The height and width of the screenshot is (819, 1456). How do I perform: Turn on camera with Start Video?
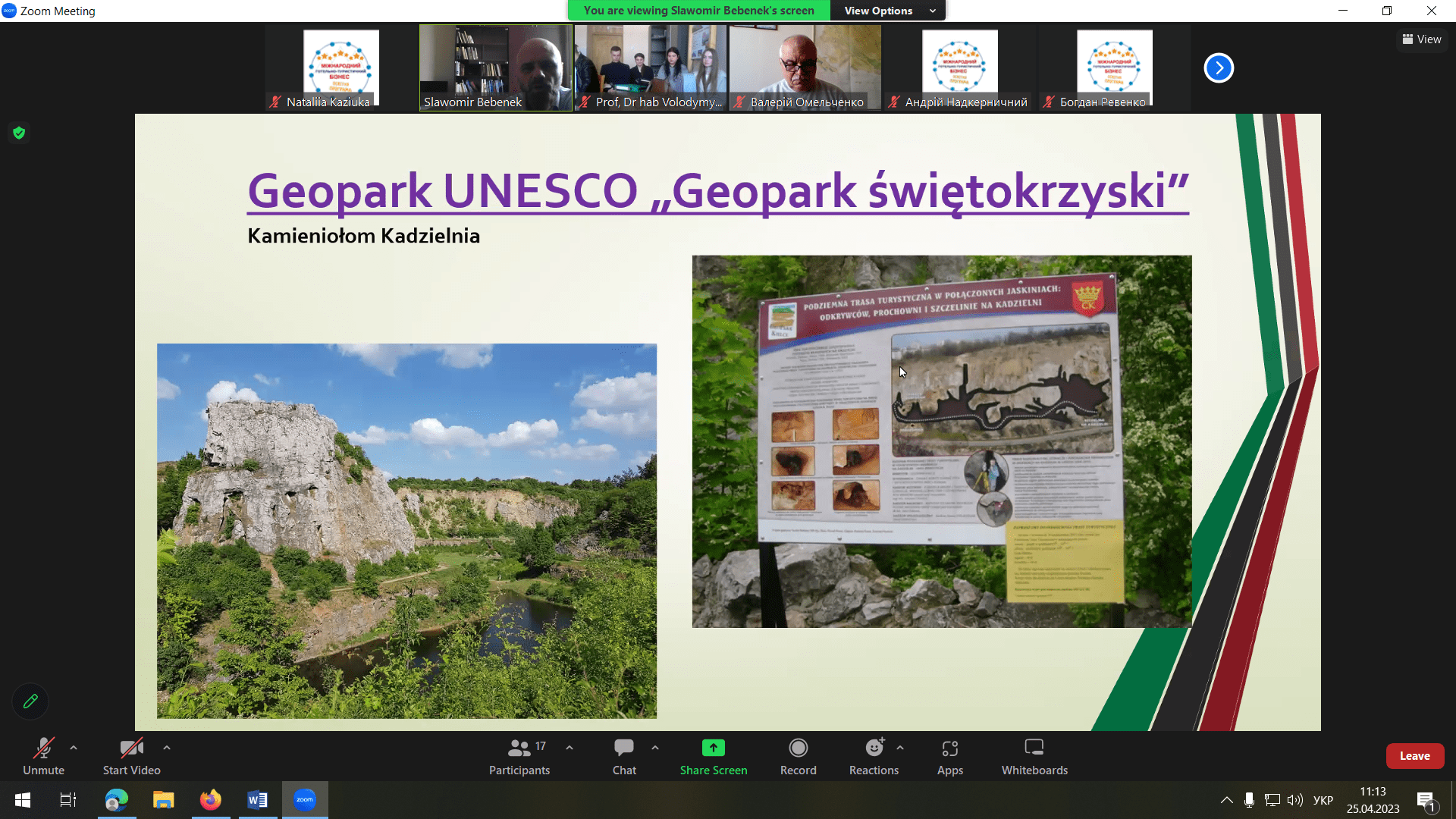[131, 748]
